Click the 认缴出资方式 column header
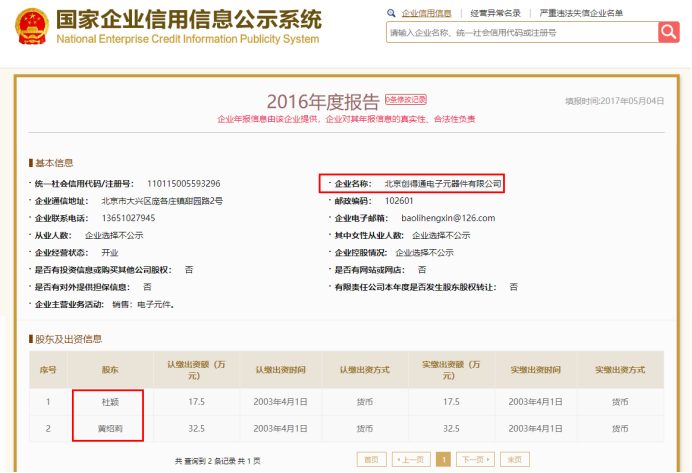 (365, 370)
